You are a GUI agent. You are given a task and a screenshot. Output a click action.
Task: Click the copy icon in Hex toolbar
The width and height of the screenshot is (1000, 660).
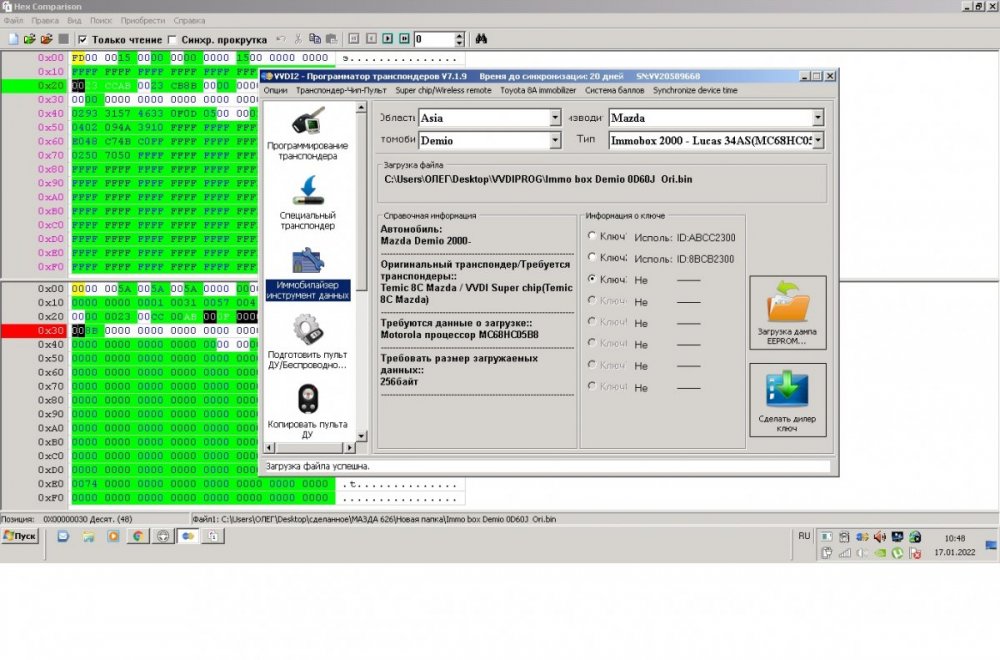[x=315, y=39]
